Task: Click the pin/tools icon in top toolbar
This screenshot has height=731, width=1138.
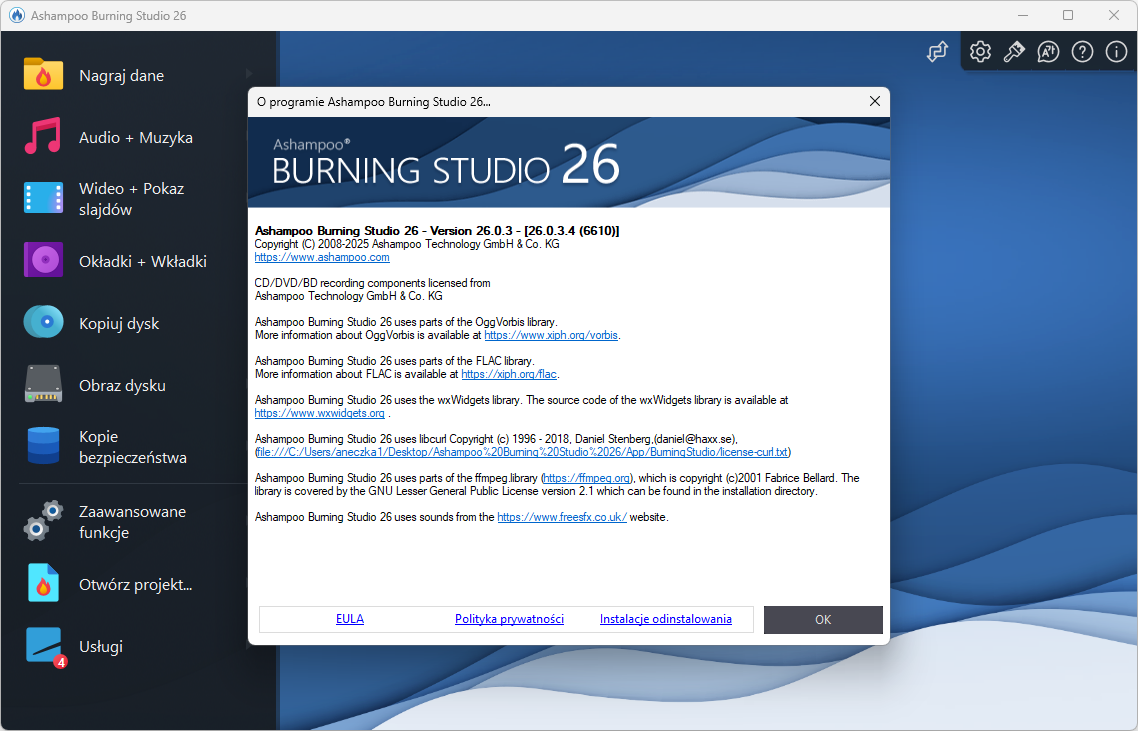Action: 1014,52
